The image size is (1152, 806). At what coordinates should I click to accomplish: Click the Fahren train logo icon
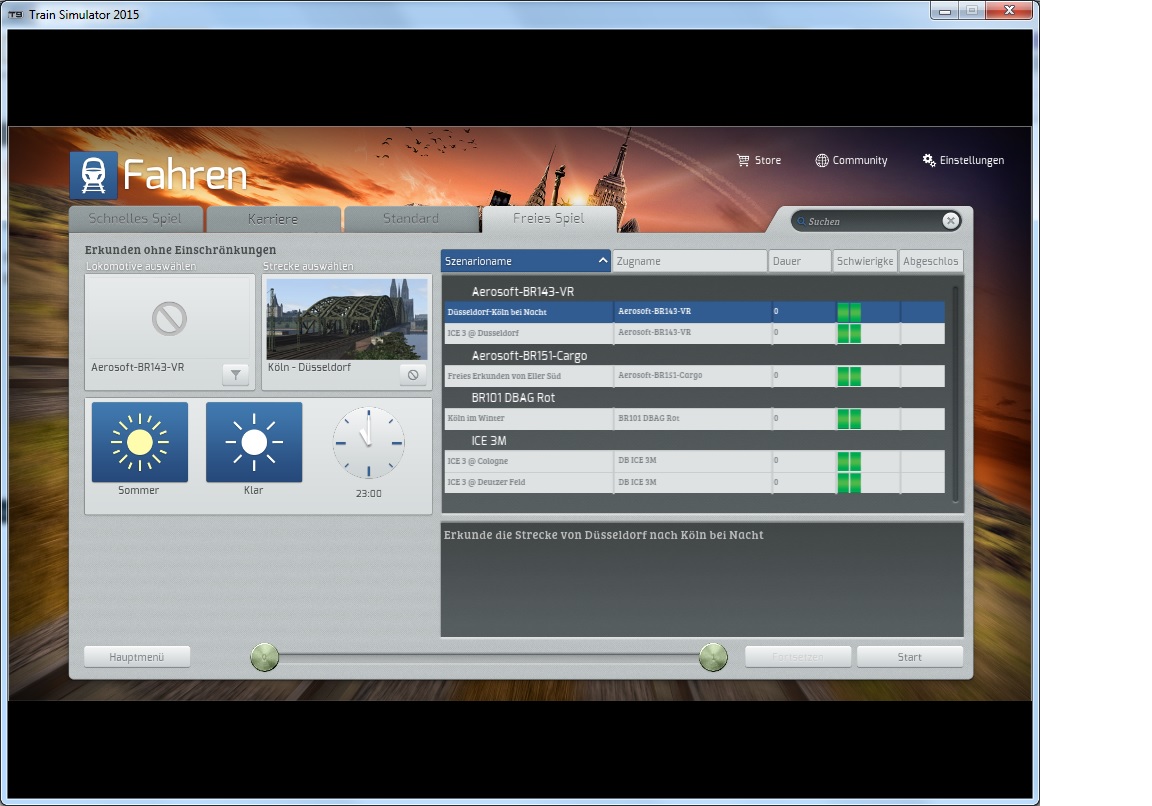tap(93, 176)
